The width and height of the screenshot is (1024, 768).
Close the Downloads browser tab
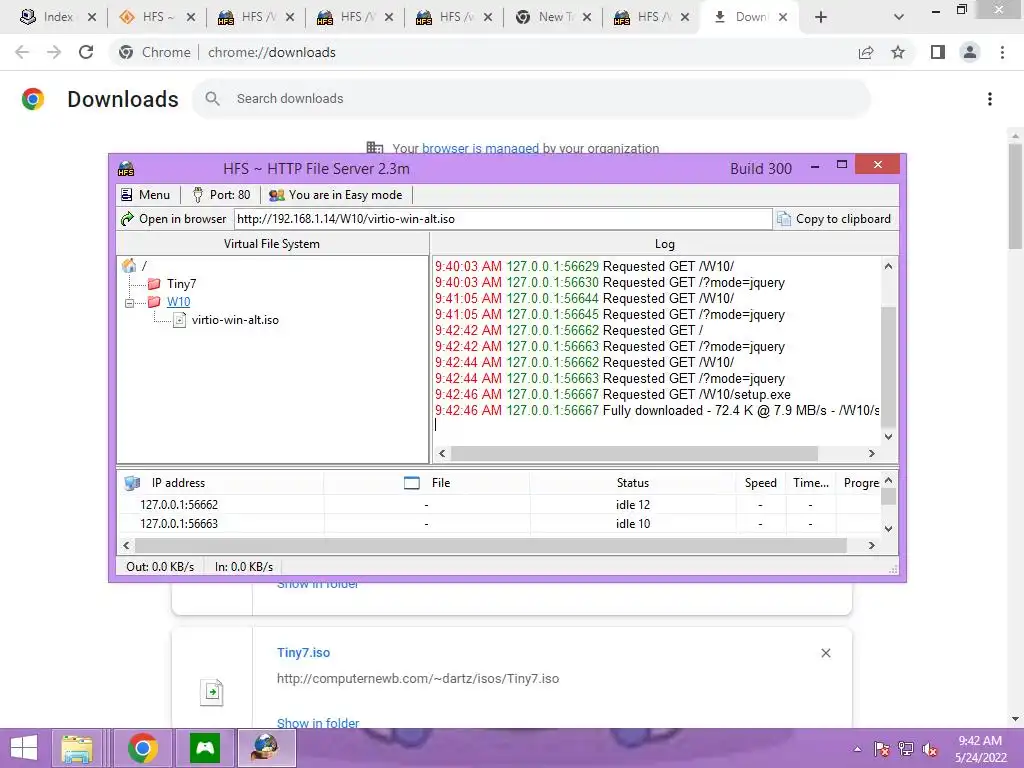coord(782,17)
